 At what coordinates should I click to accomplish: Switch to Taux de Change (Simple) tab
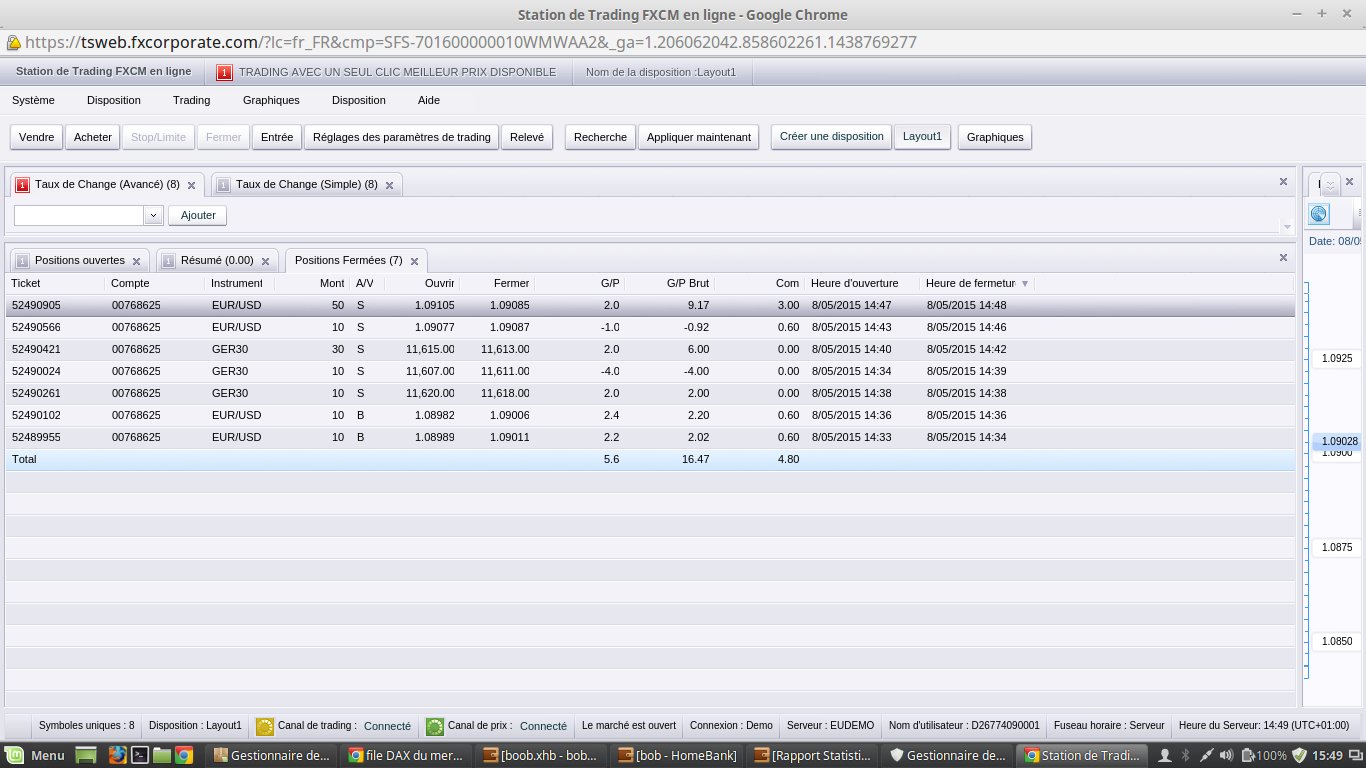pyautogui.click(x=306, y=185)
